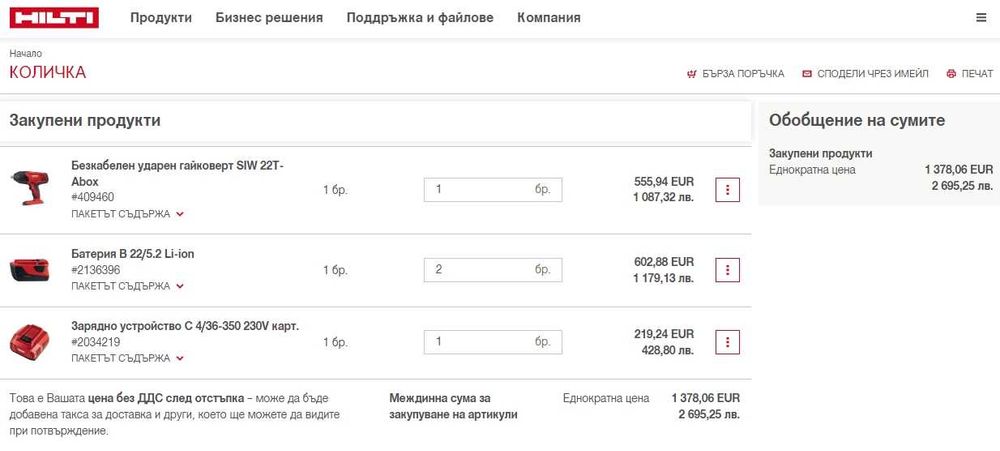The width and height of the screenshot is (1000, 451).
Task: Click the Hilti logo
Action: click(x=54, y=18)
